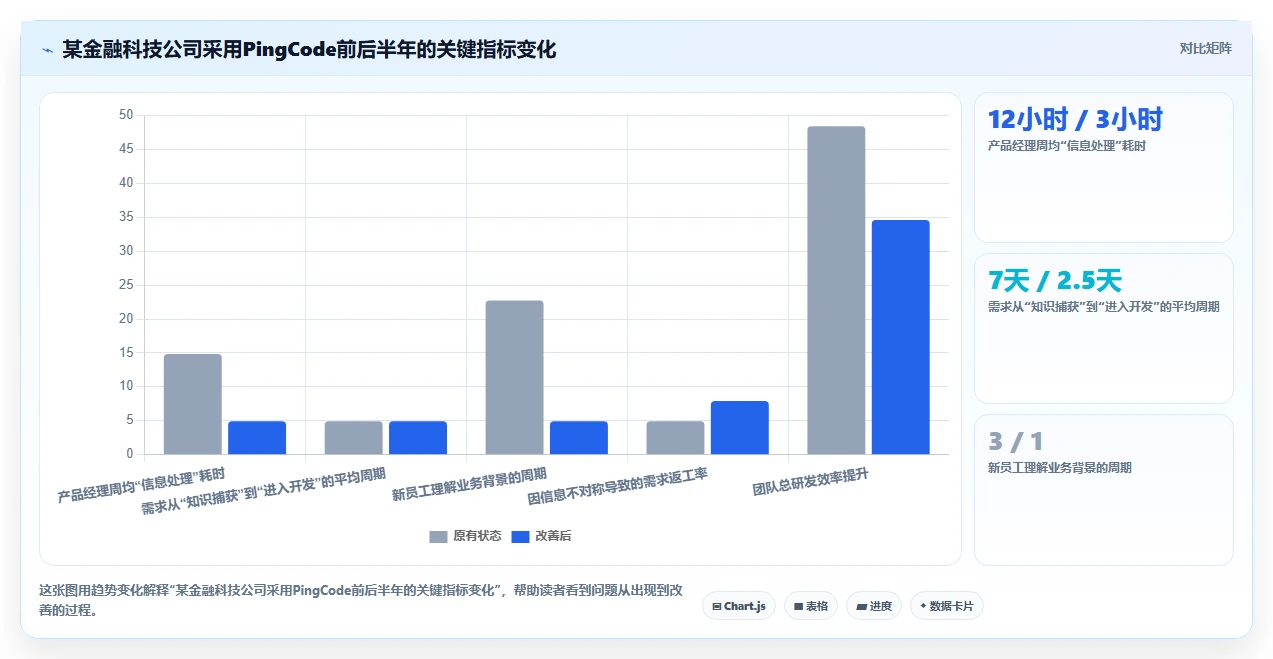Image resolution: width=1273 pixels, height=659 pixels.
Task: Select the Chart.js tag chip
Action: [x=739, y=606]
